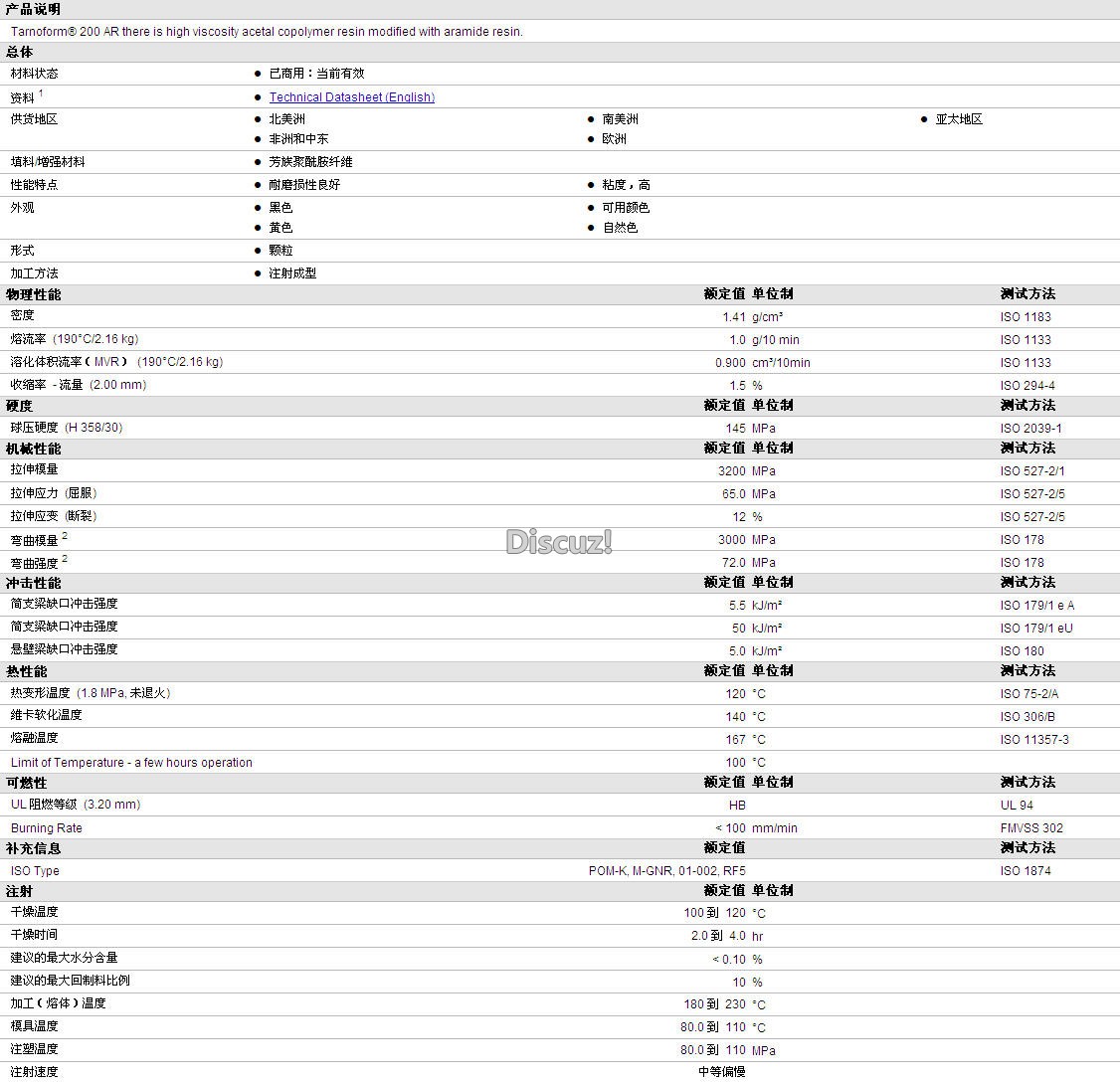The height and width of the screenshot is (1083, 1120).
Task: Click the '非洲和中东' supply region entry
Action: pyautogui.click(x=298, y=139)
